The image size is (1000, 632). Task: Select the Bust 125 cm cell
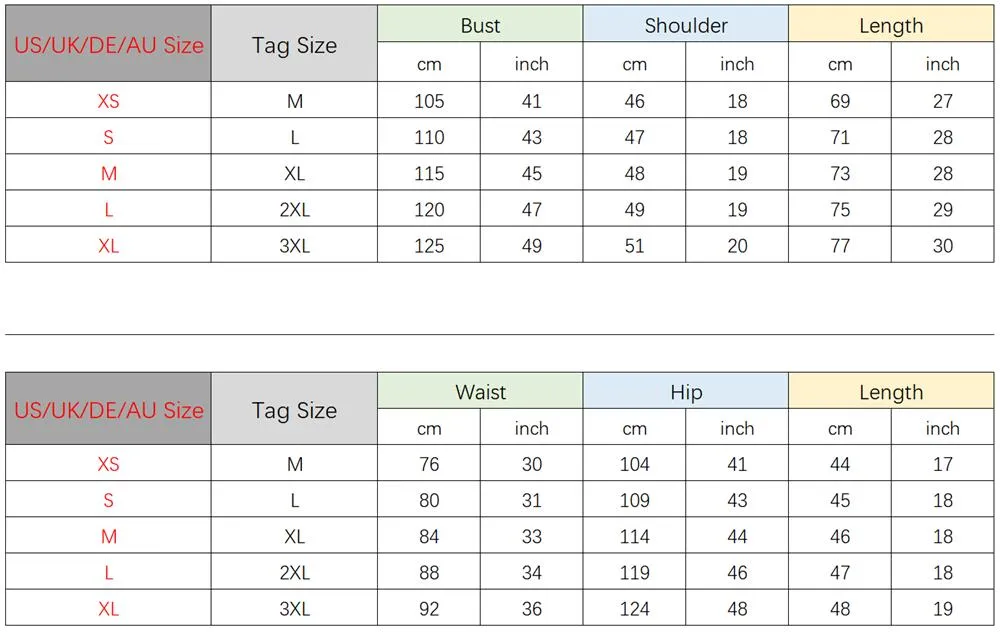point(429,245)
